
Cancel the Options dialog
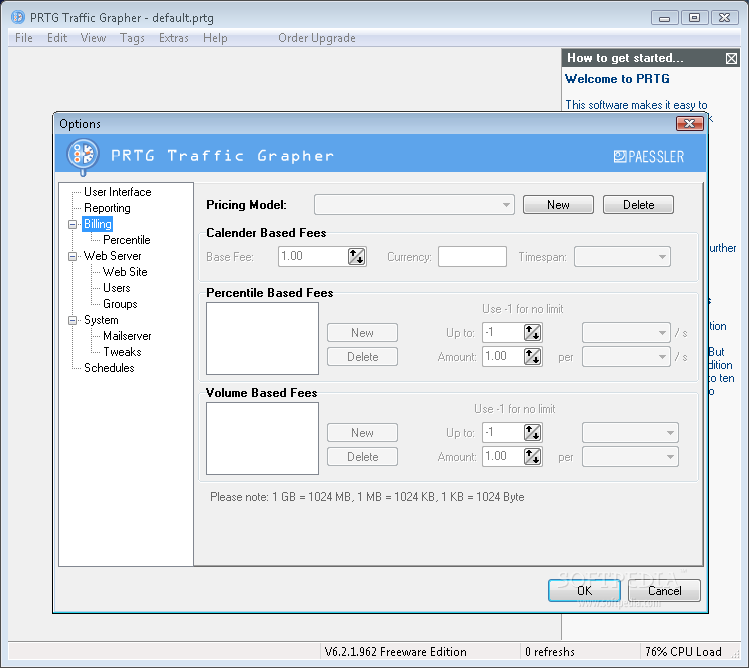[664, 591]
